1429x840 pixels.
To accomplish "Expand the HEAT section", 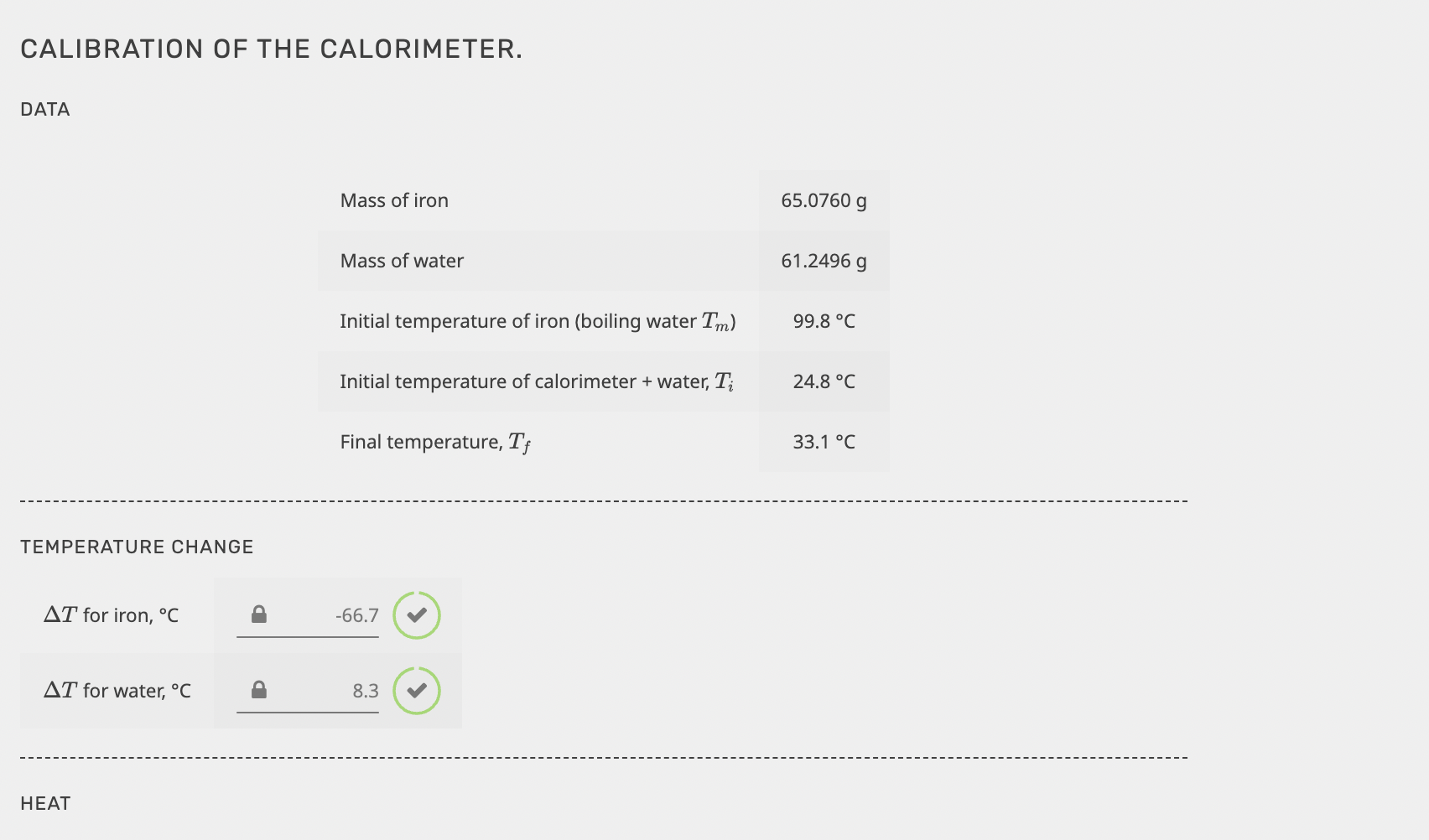I will 45,802.
